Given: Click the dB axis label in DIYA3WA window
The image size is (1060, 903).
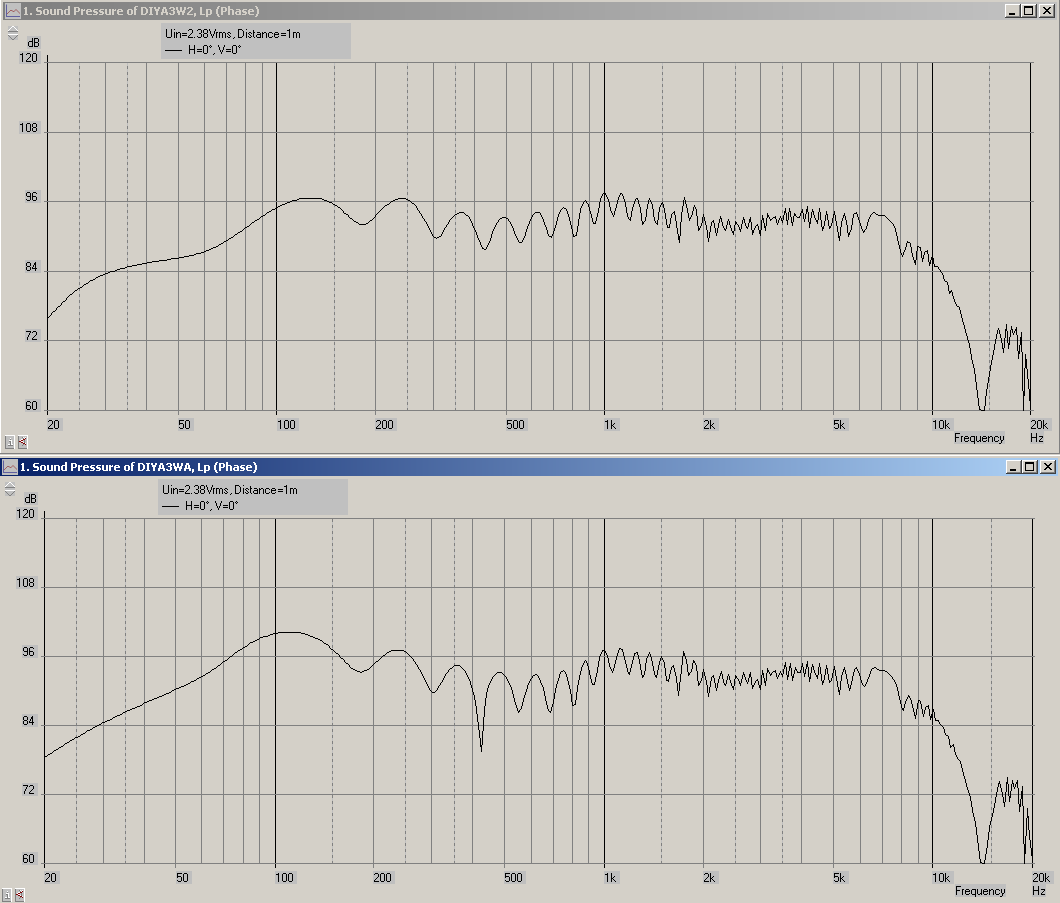Looking at the screenshot, I should click(30, 499).
